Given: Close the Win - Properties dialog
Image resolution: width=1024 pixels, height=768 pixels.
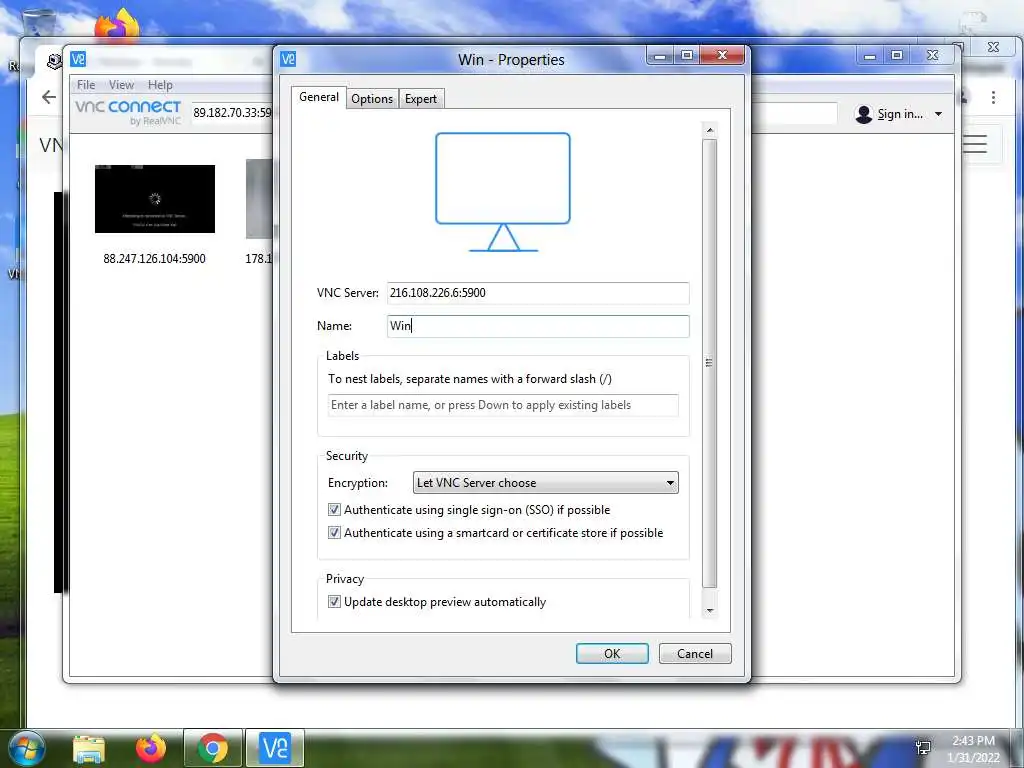Looking at the screenshot, I should tap(722, 56).
